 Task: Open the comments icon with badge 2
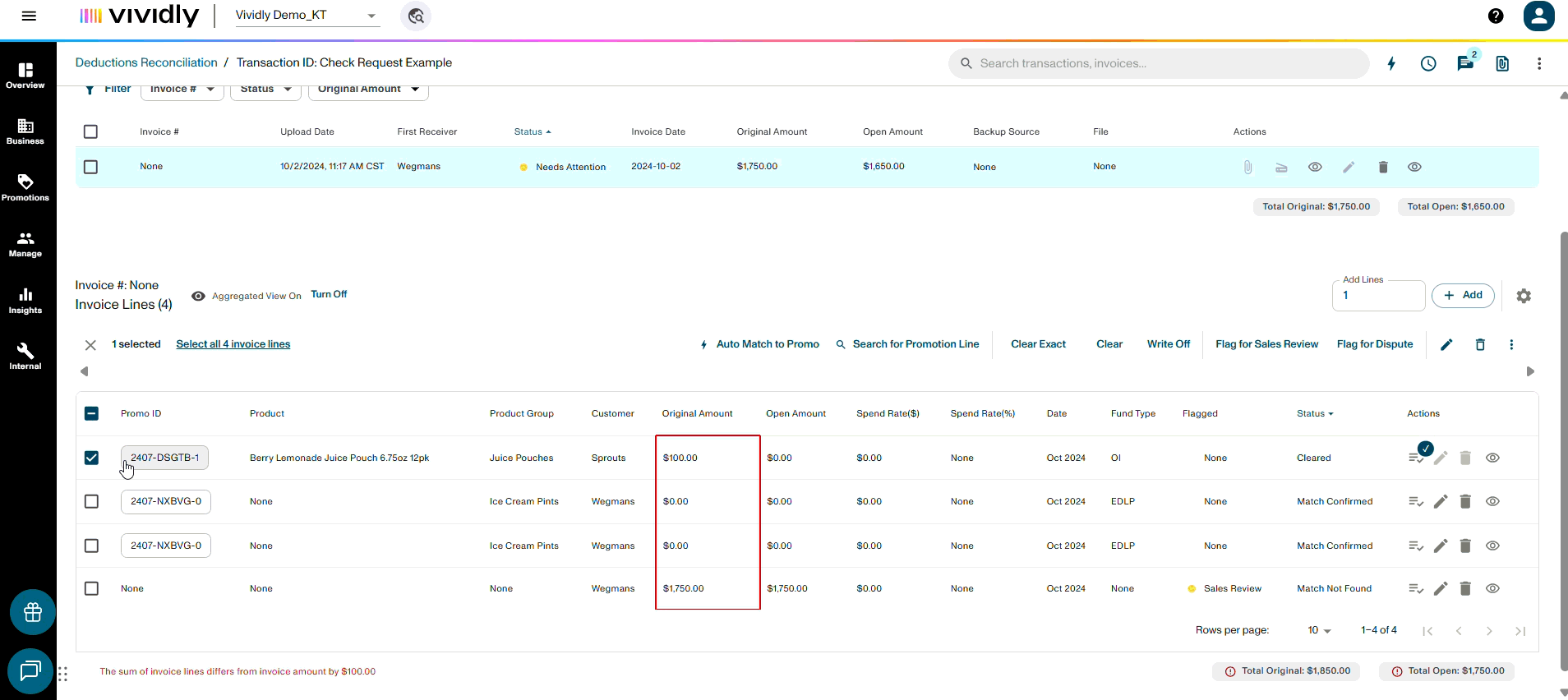click(x=1465, y=62)
